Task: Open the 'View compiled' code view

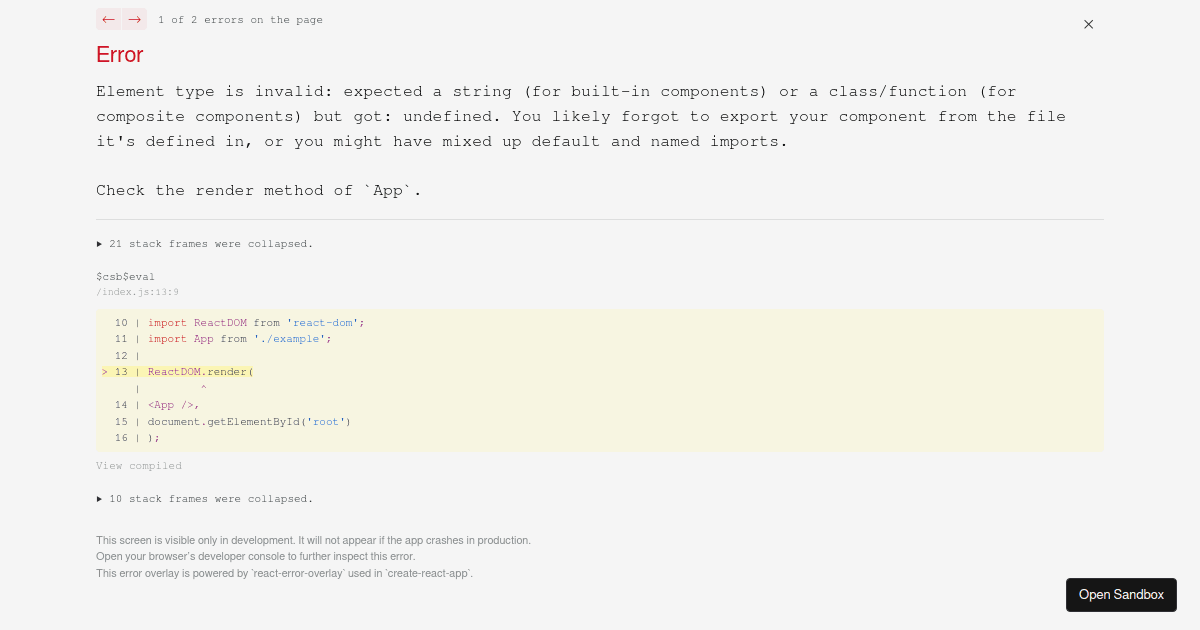Action: (139, 465)
